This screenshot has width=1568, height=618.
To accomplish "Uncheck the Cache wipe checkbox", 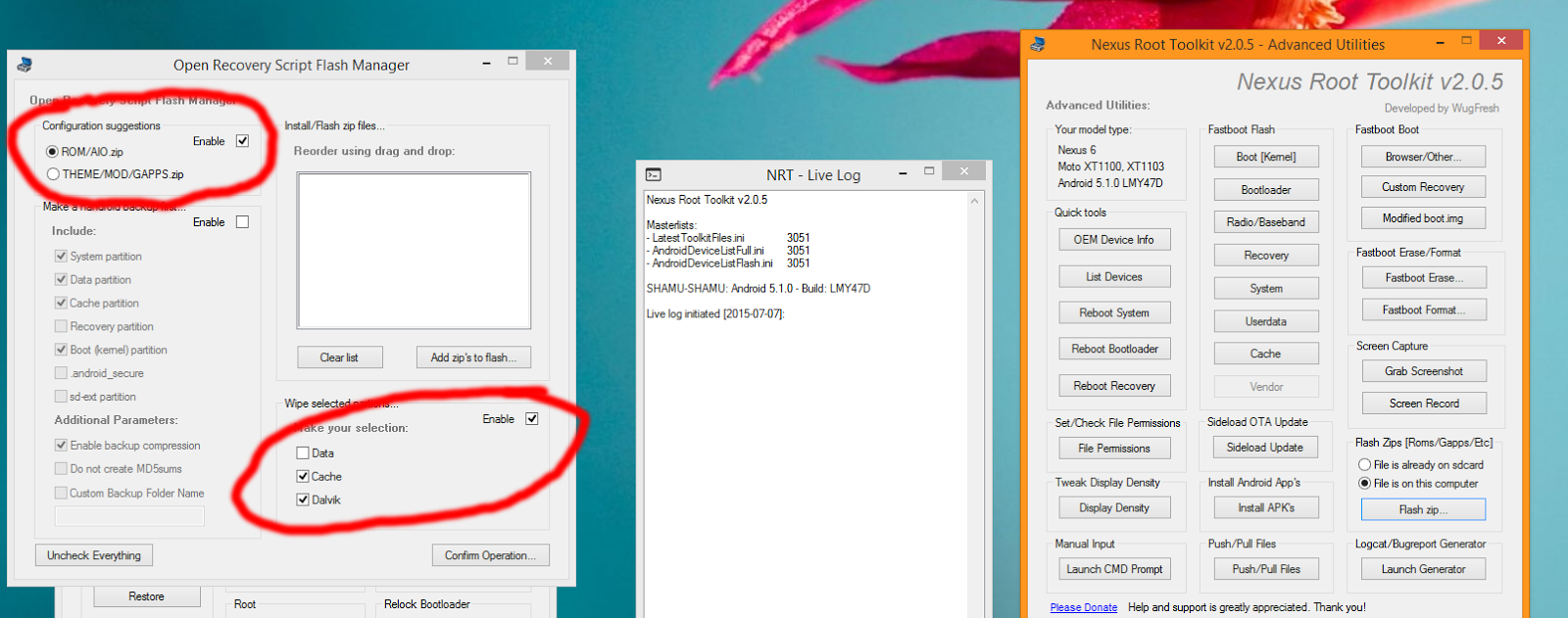I will pyautogui.click(x=303, y=476).
